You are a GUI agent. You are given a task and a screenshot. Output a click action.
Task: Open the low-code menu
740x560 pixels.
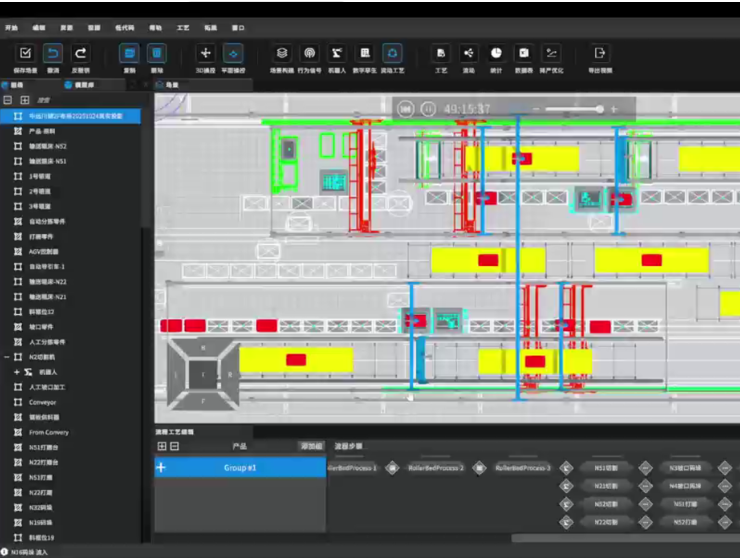click(125, 28)
